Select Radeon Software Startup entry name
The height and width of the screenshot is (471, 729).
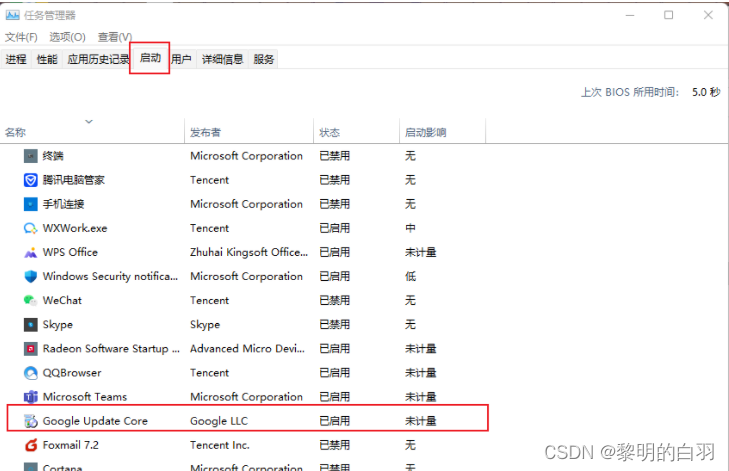(111, 349)
